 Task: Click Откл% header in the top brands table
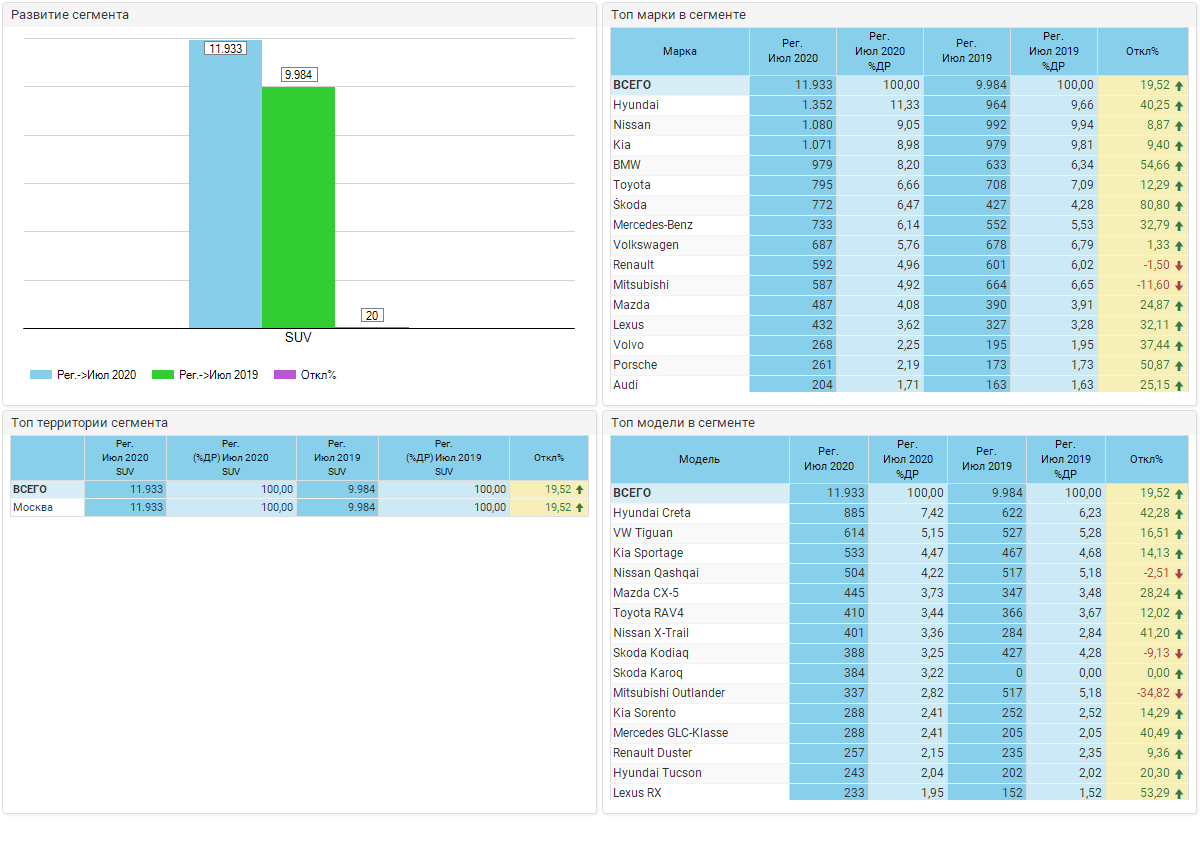(1142, 51)
